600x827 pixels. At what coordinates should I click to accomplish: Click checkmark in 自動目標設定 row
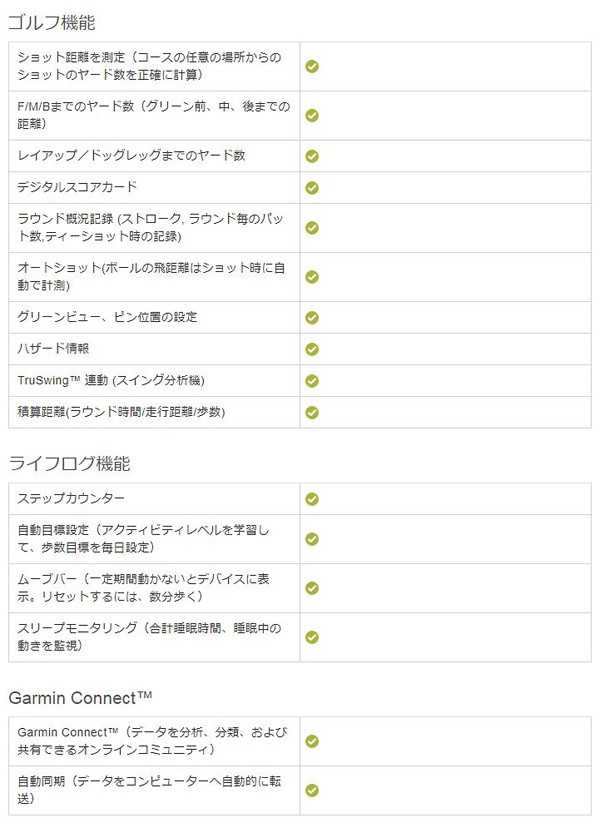(x=312, y=539)
